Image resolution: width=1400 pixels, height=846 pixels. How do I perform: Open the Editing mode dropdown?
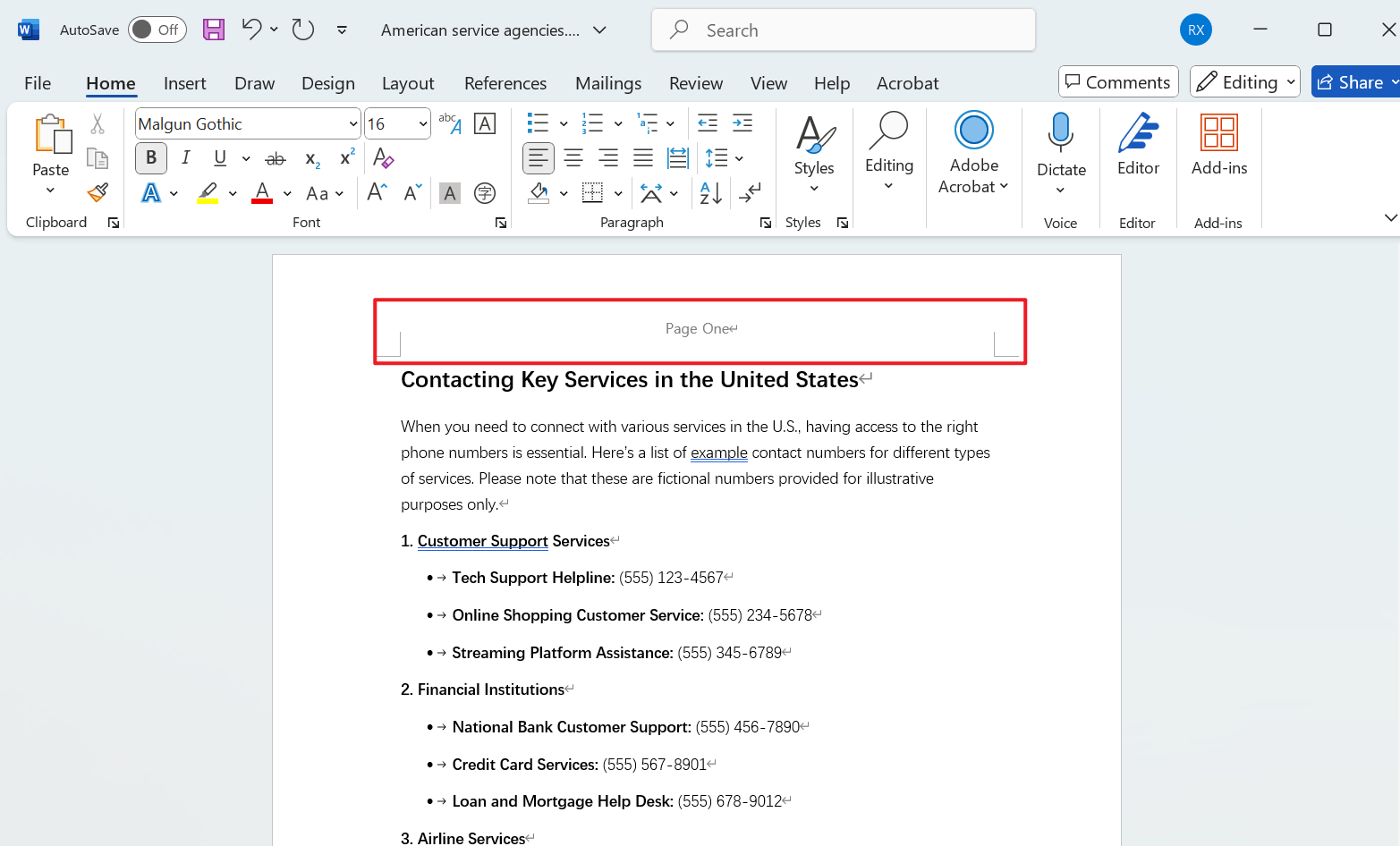[x=1244, y=82]
